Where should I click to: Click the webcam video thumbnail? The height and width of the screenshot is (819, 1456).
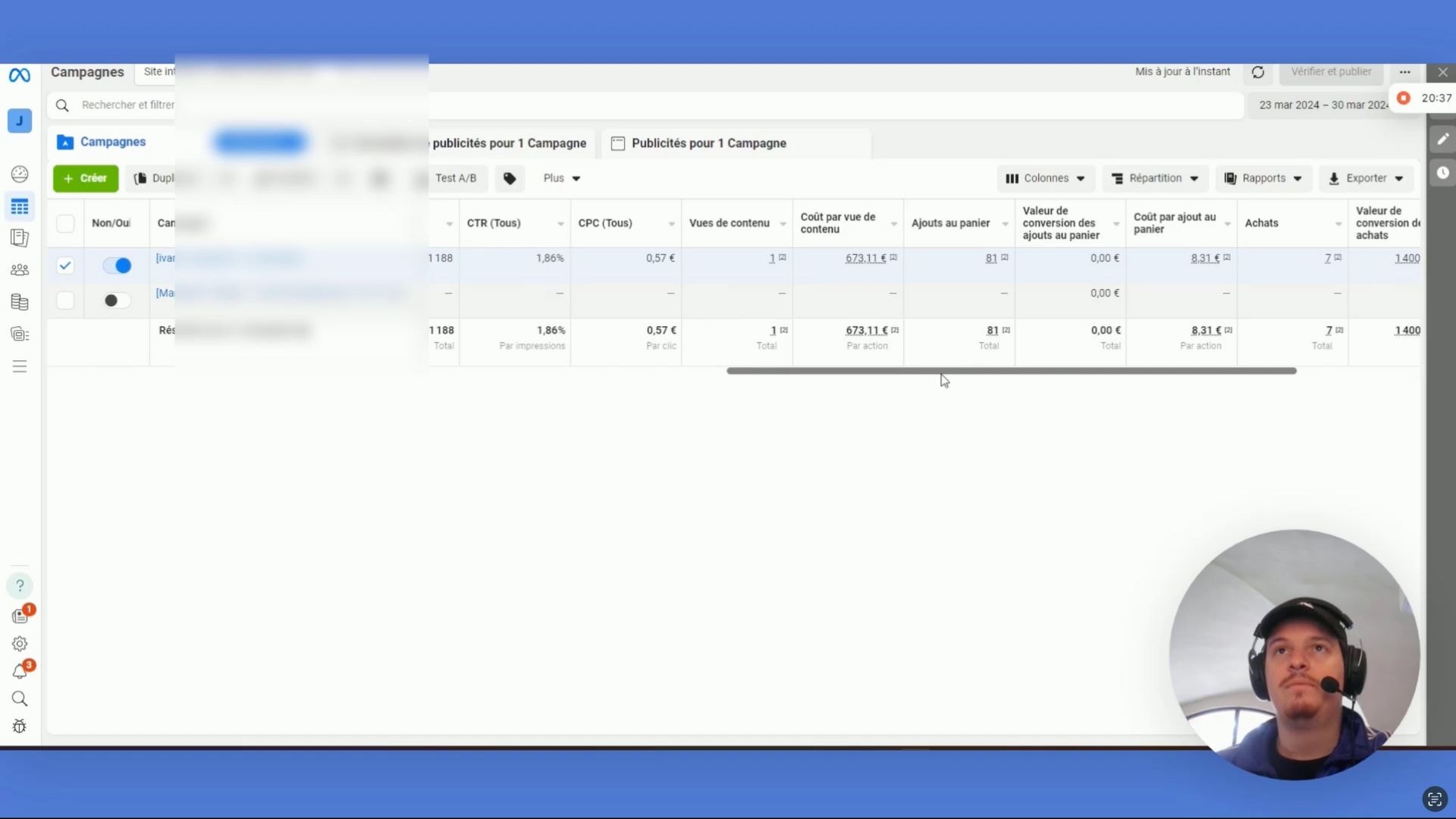pyautogui.click(x=1294, y=655)
